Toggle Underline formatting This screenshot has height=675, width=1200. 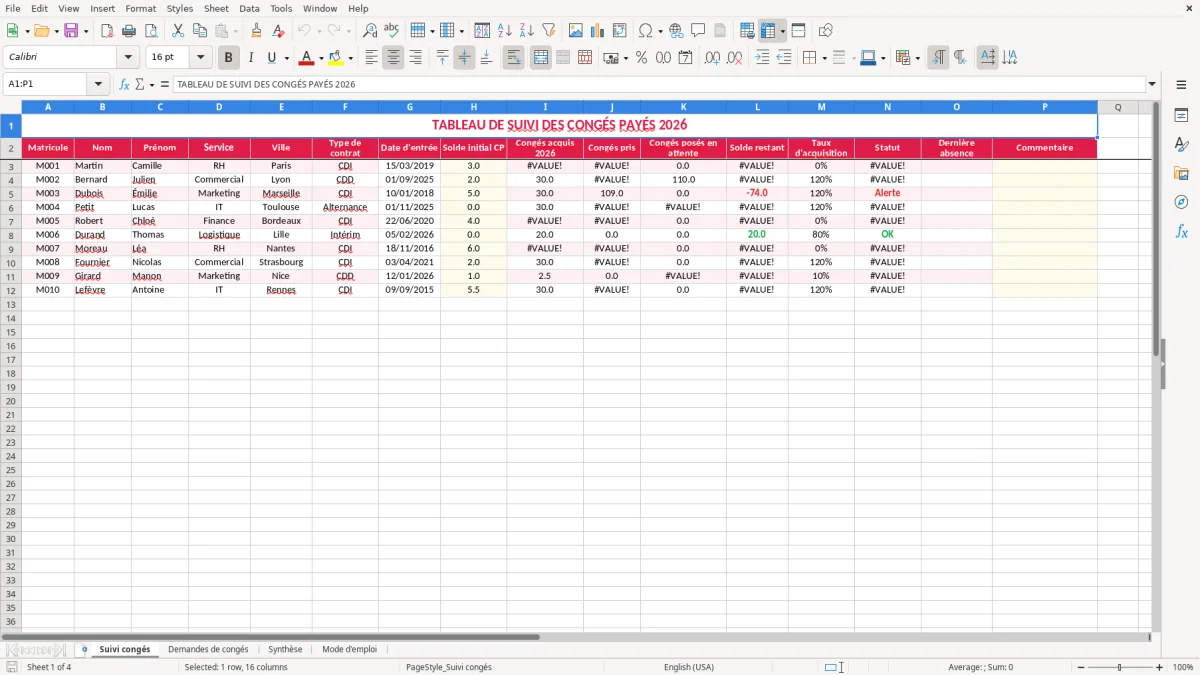270,58
